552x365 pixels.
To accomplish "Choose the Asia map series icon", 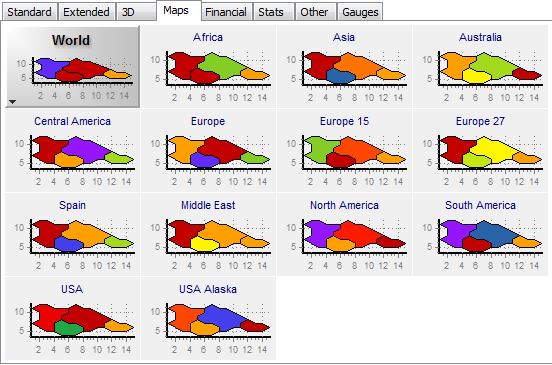I will [x=344, y=67].
